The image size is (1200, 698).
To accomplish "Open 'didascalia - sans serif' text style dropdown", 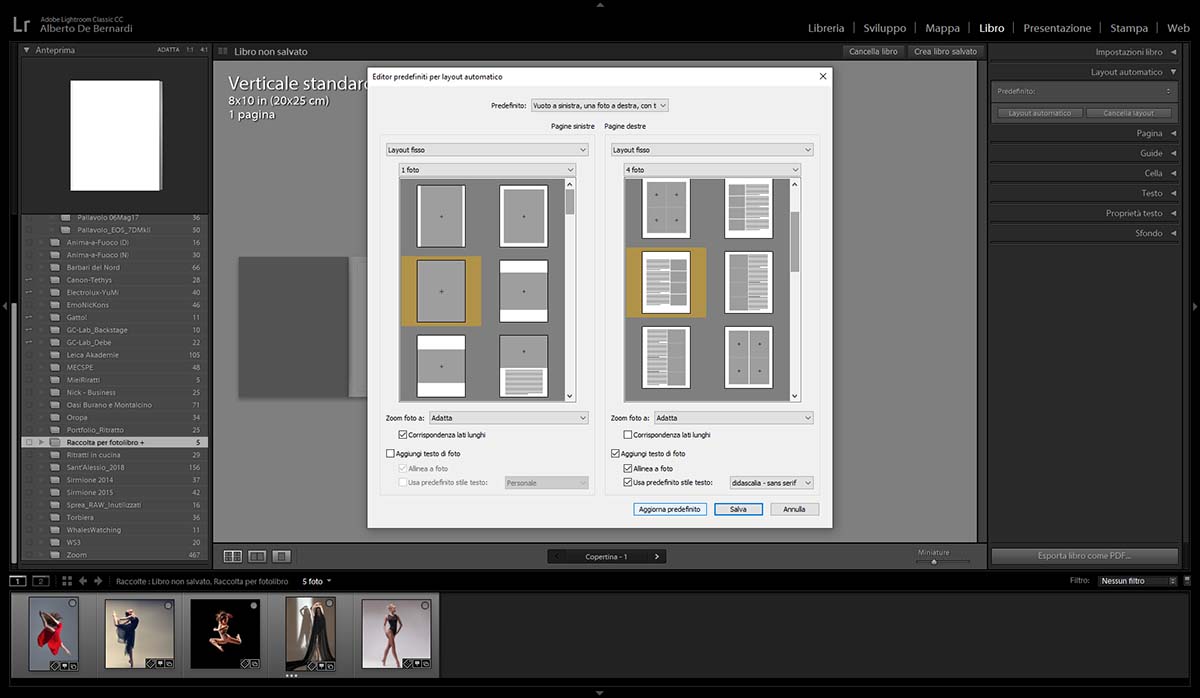I will pyautogui.click(x=771, y=483).
